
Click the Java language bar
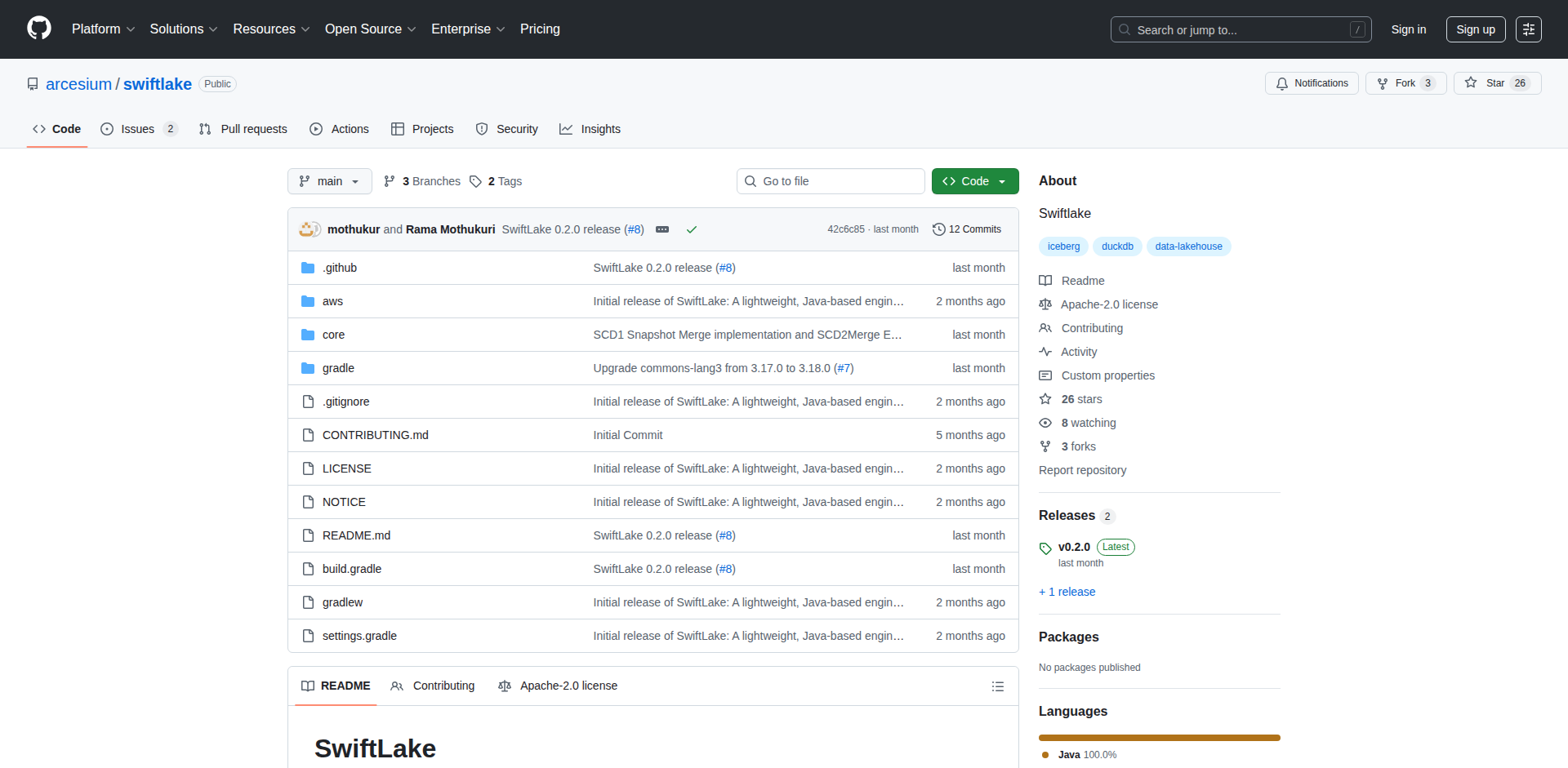[x=1160, y=738]
